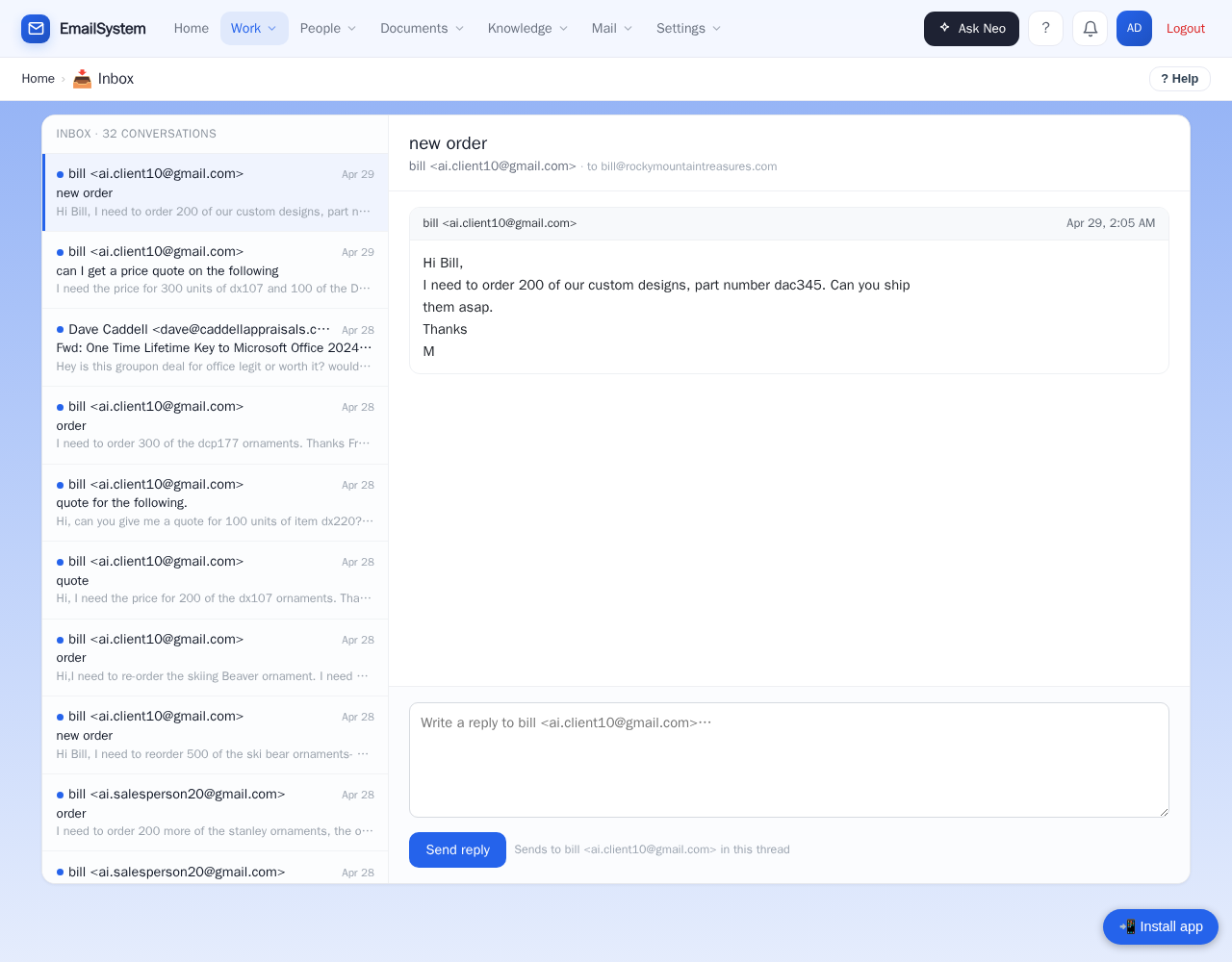
Task: Click the EmailSystem brand name
Action: [x=103, y=29]
